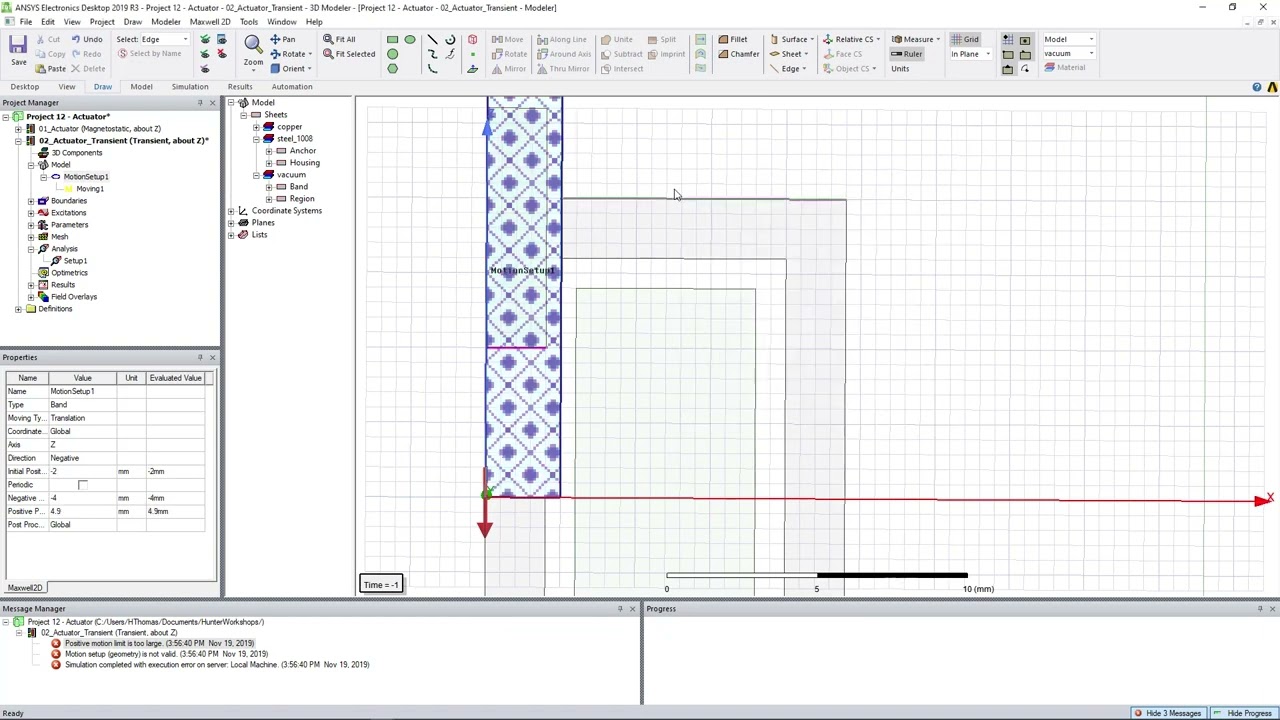Open the Orient dropdown
The height and width of the screenshot is (720, 1280).
[x=309, y=69]
